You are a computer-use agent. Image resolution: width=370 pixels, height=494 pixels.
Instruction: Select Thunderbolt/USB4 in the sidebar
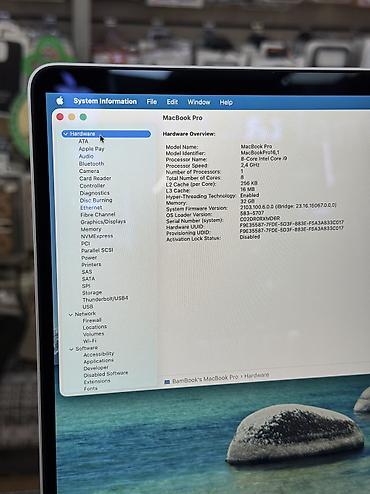coord(105,299)
